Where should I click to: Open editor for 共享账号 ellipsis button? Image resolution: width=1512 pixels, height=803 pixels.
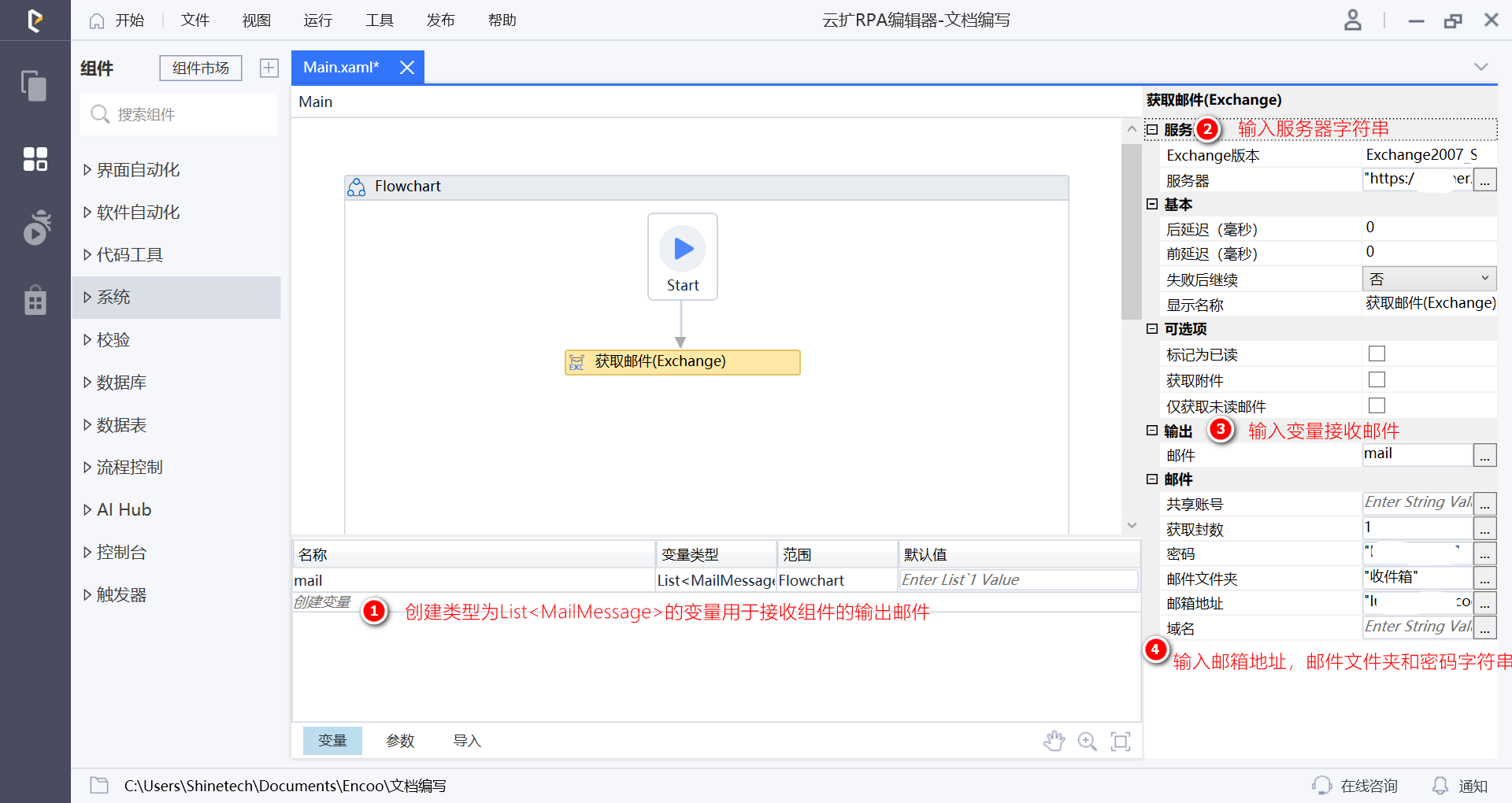[x=1484, y=504]
